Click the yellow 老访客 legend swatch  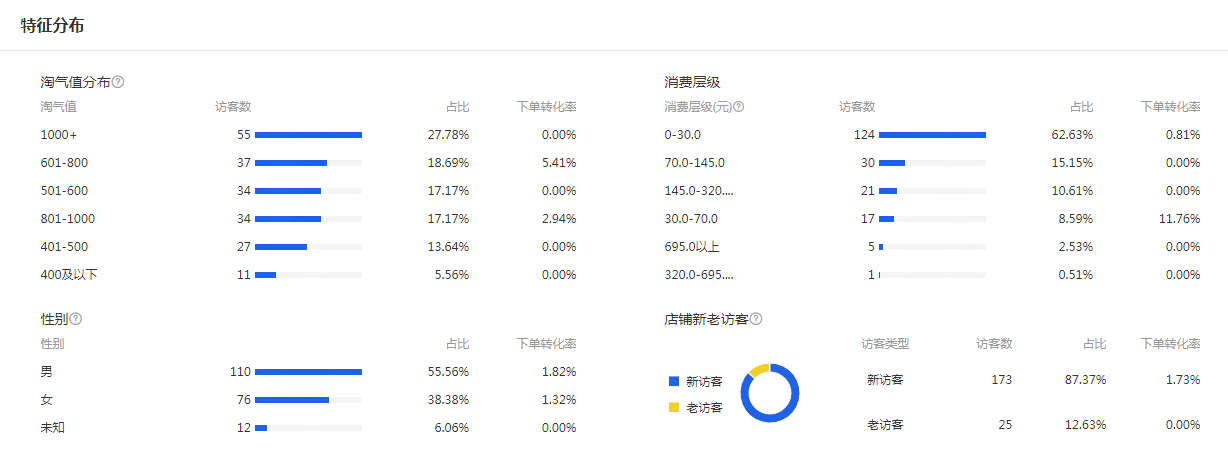tap(674, 407)
